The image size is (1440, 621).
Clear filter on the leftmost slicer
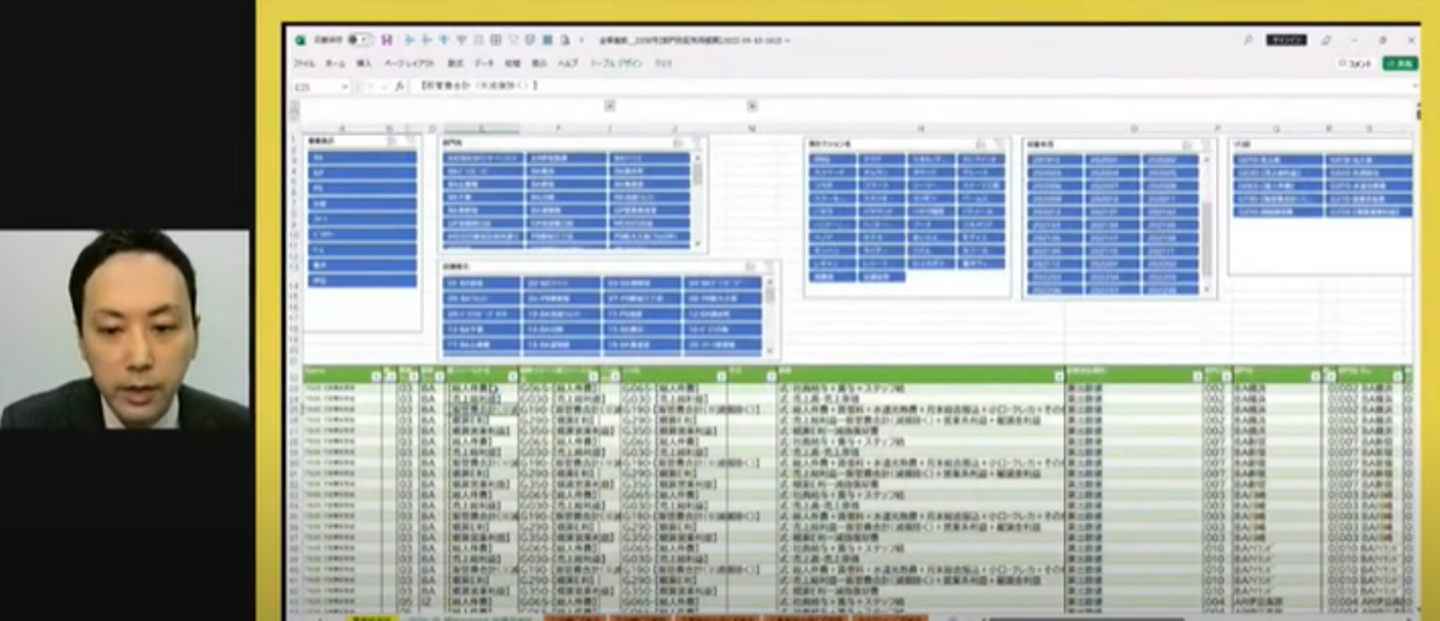(x=408, y=142)
